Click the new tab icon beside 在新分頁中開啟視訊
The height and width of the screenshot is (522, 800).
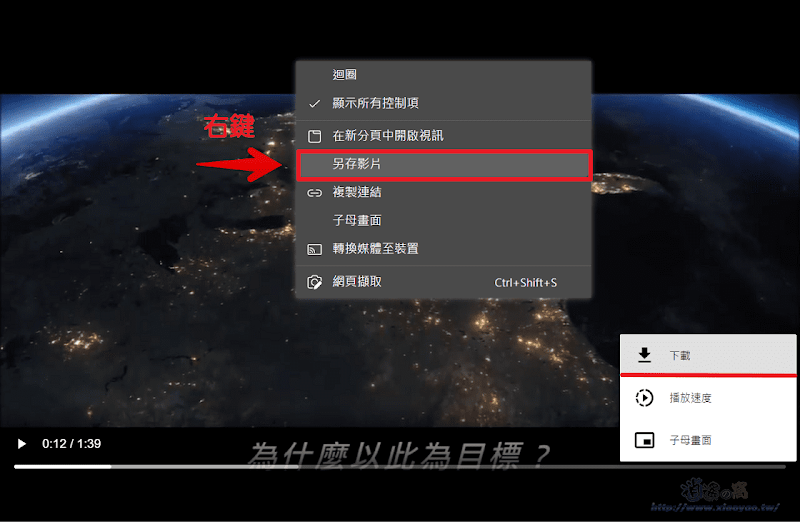[315, 136]
